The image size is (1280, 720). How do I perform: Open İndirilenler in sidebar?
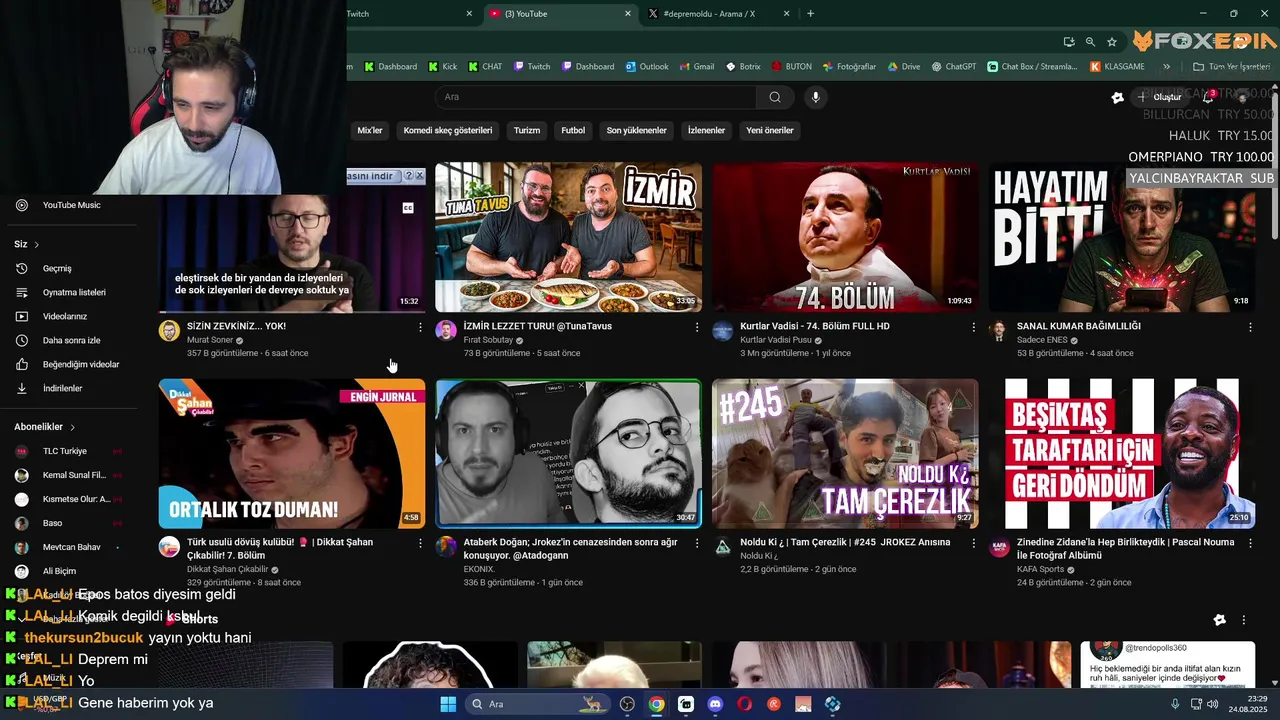point(70,388)
